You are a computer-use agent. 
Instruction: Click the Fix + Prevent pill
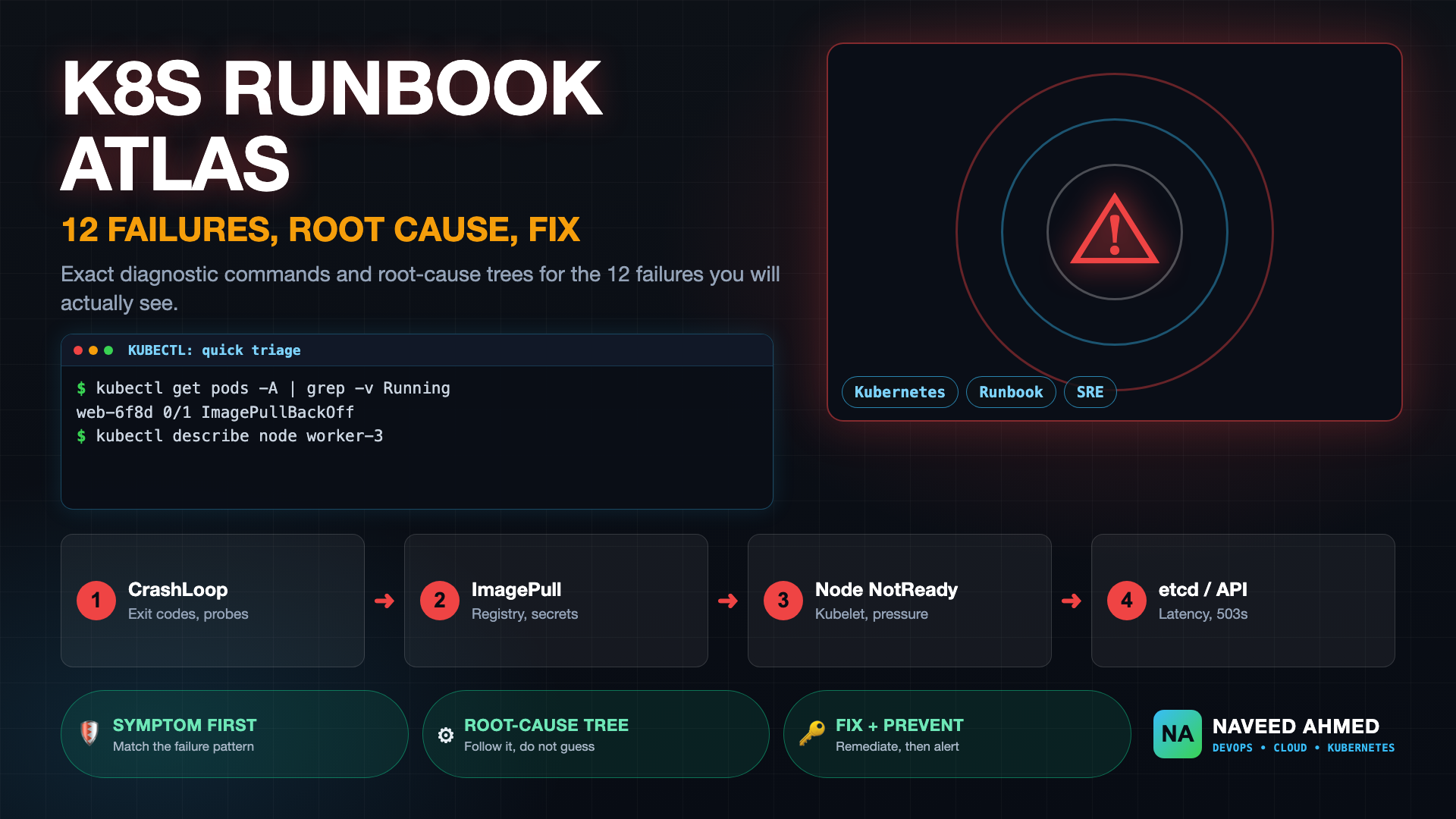click(x=957, y=734)
